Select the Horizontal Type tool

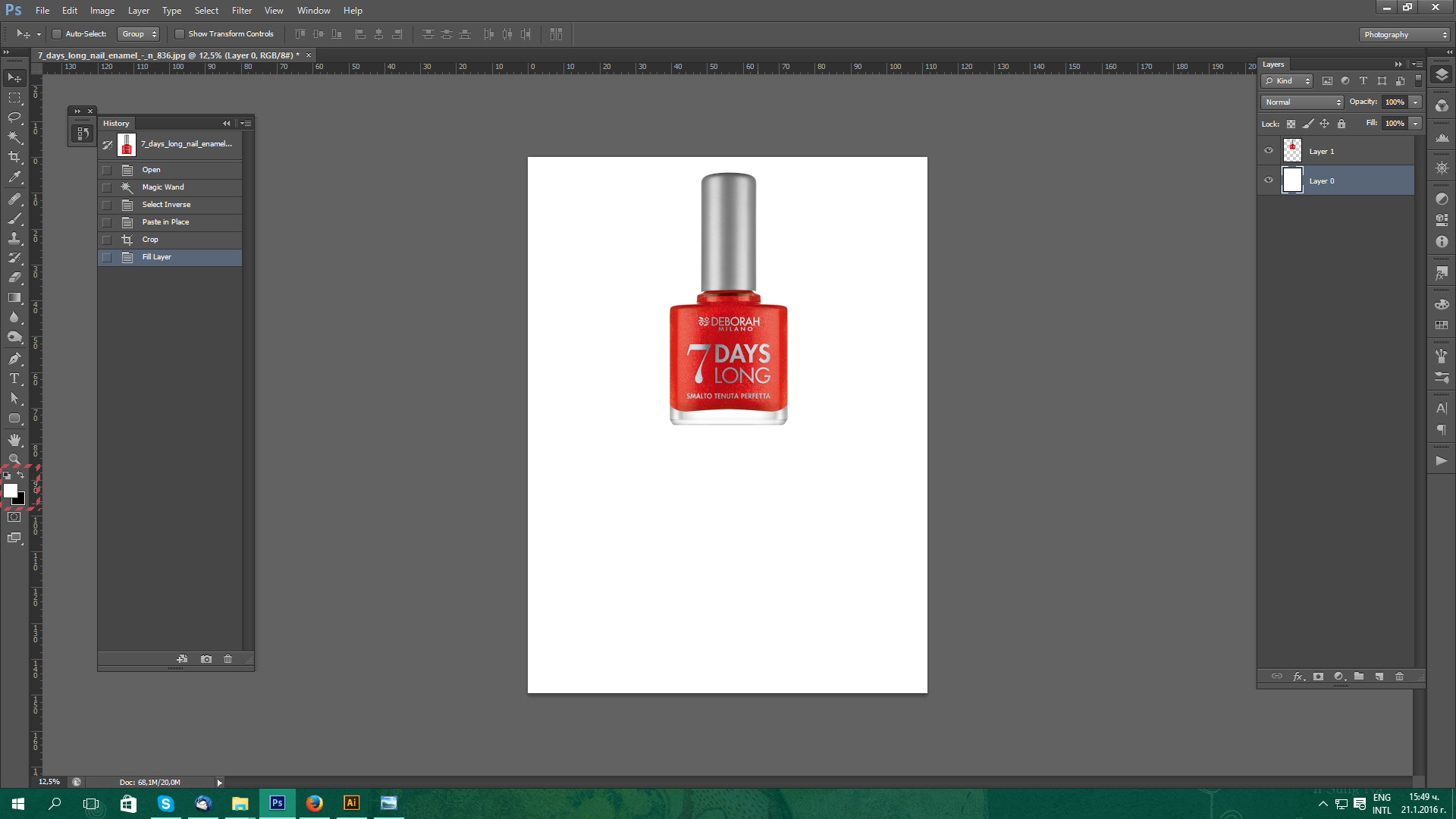click(14, 378)
